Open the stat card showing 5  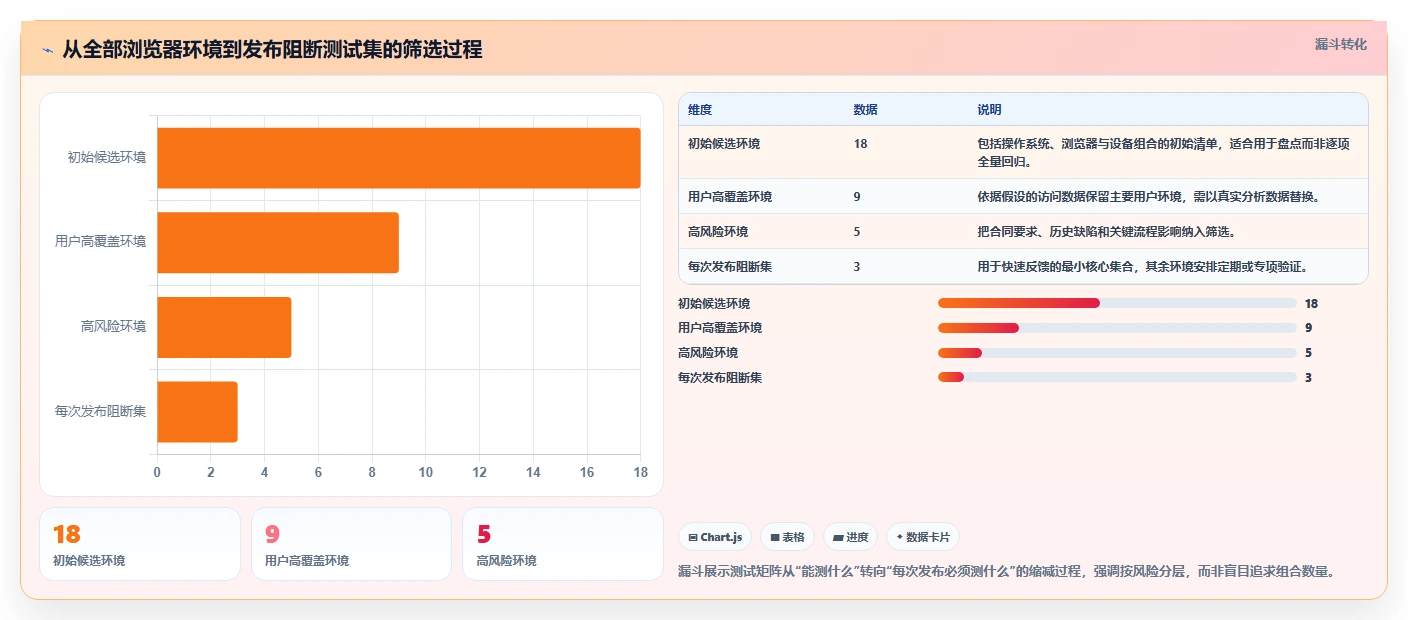click(563, 544)
